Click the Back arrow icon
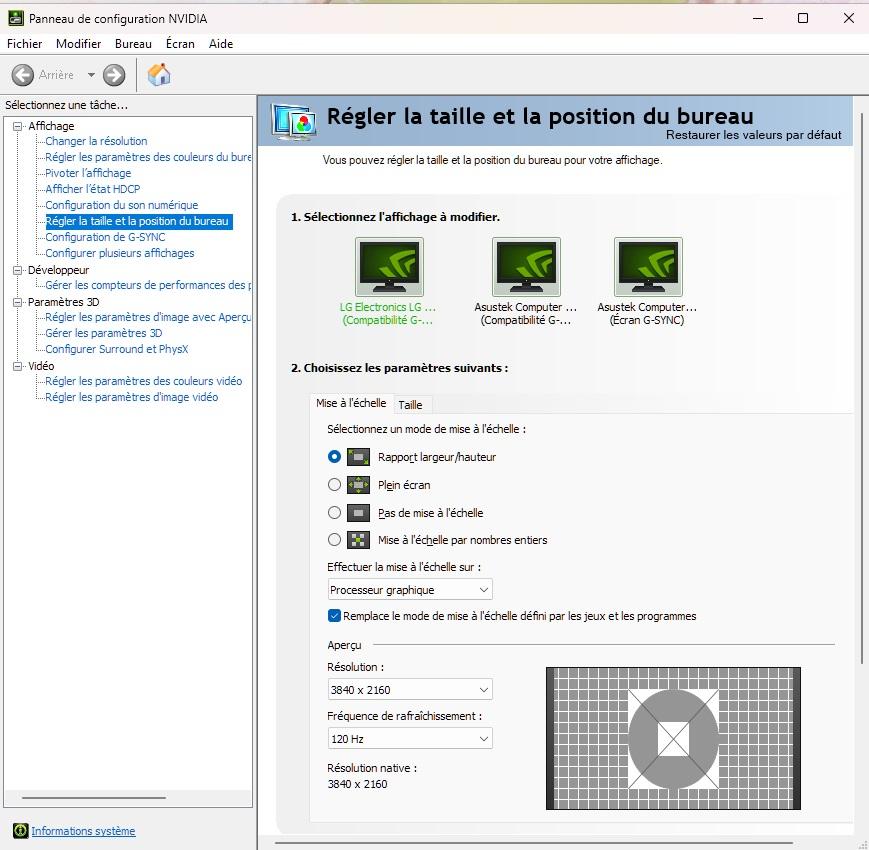This screenshot has height=850, width=869. tap(23, 75)
